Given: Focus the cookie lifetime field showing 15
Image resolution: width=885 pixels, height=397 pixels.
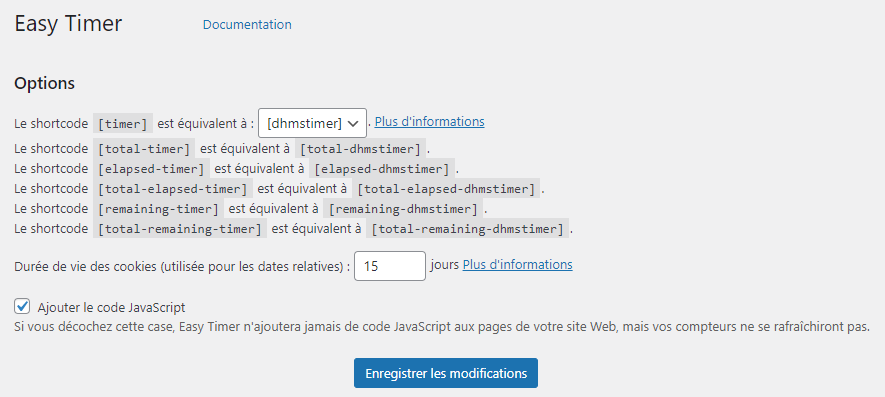Looking at the screenshot, I should (x=389, y=266).
